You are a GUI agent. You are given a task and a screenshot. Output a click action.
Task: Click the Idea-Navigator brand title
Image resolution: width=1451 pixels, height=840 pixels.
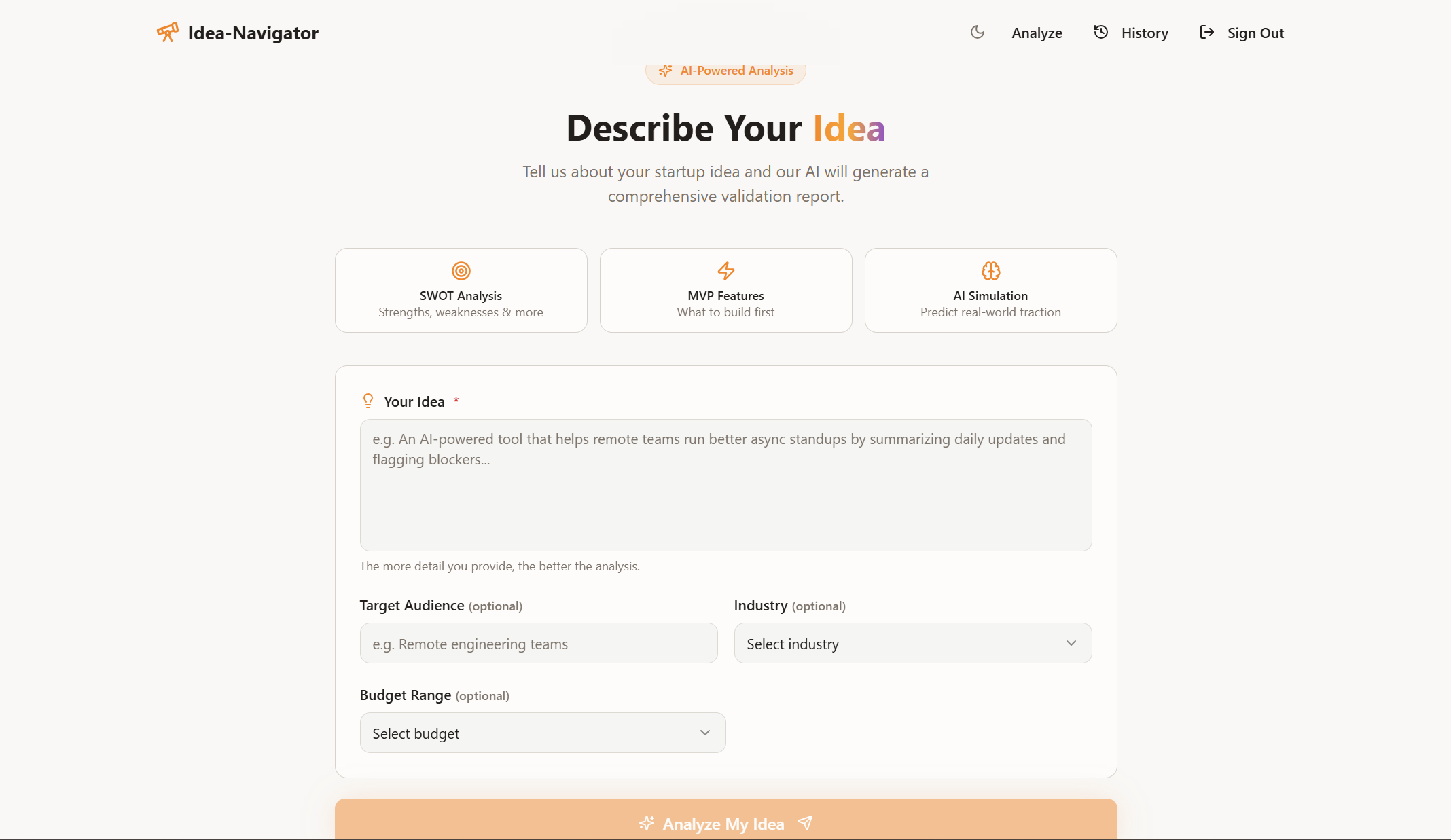point(253,33)
